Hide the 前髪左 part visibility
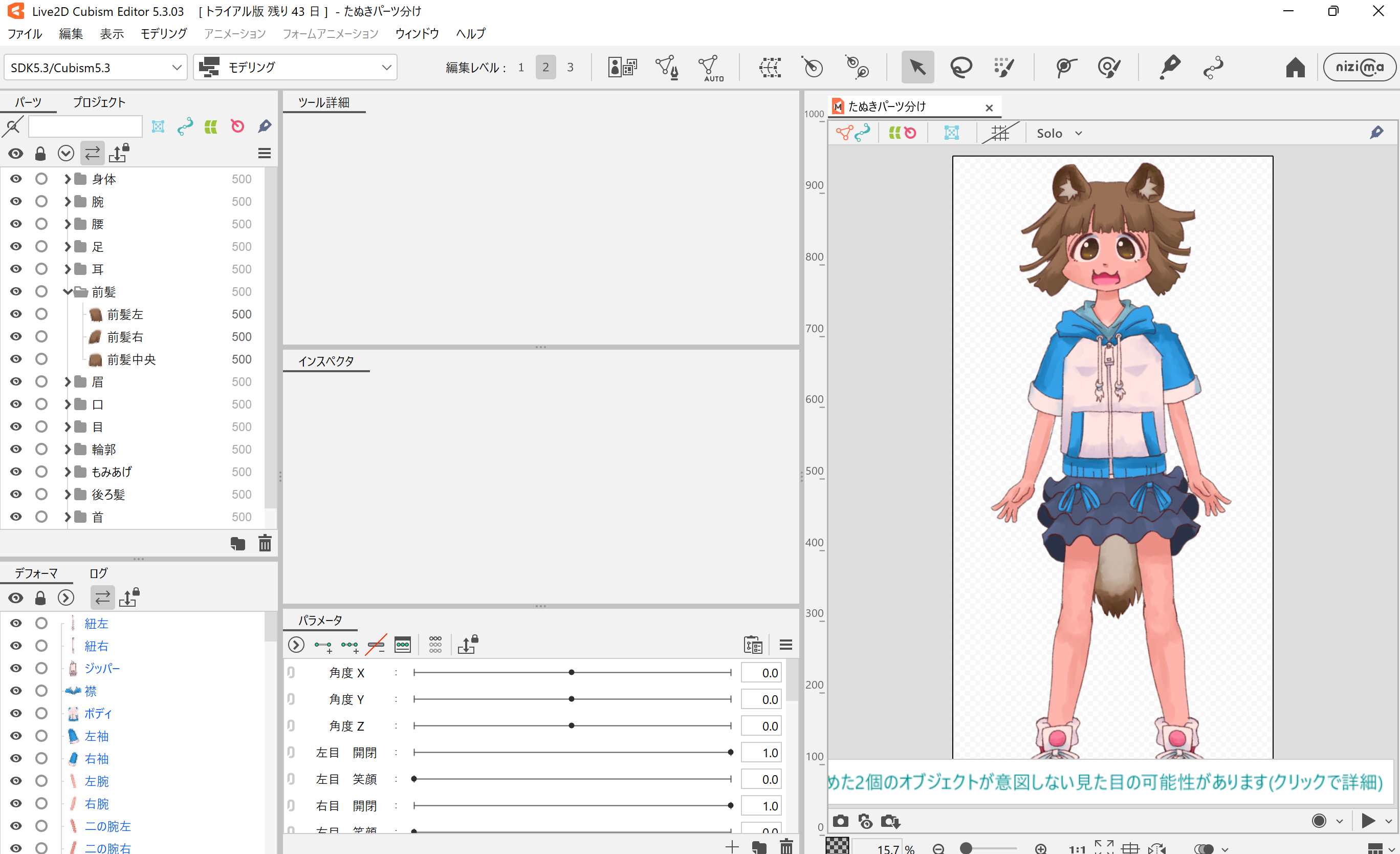 coord(16,314)
